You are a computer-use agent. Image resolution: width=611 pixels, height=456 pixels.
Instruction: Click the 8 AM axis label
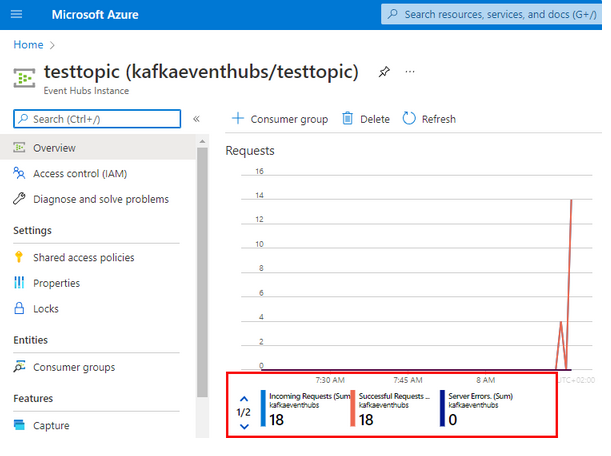click(486, 380)
